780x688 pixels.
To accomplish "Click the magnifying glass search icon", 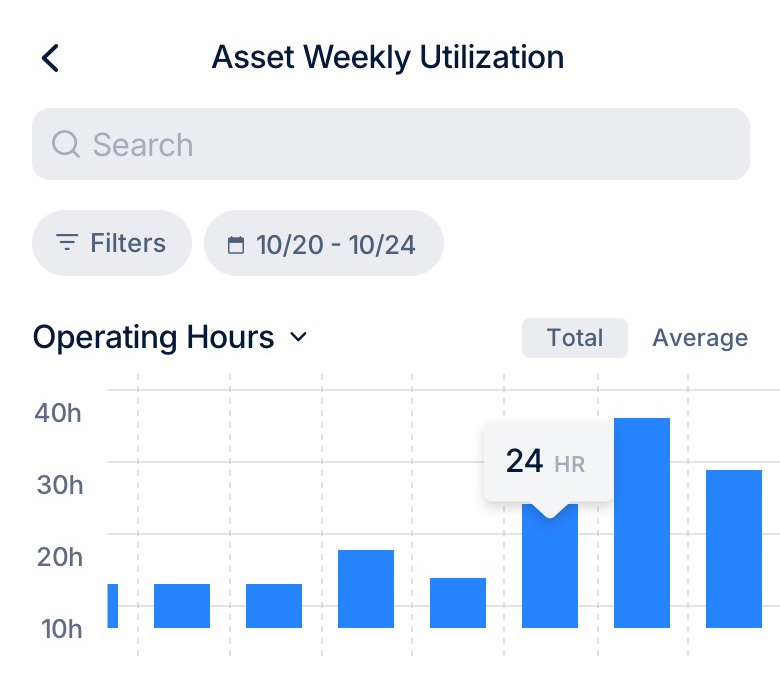I will pyautogui.click(x=66, y=145).
